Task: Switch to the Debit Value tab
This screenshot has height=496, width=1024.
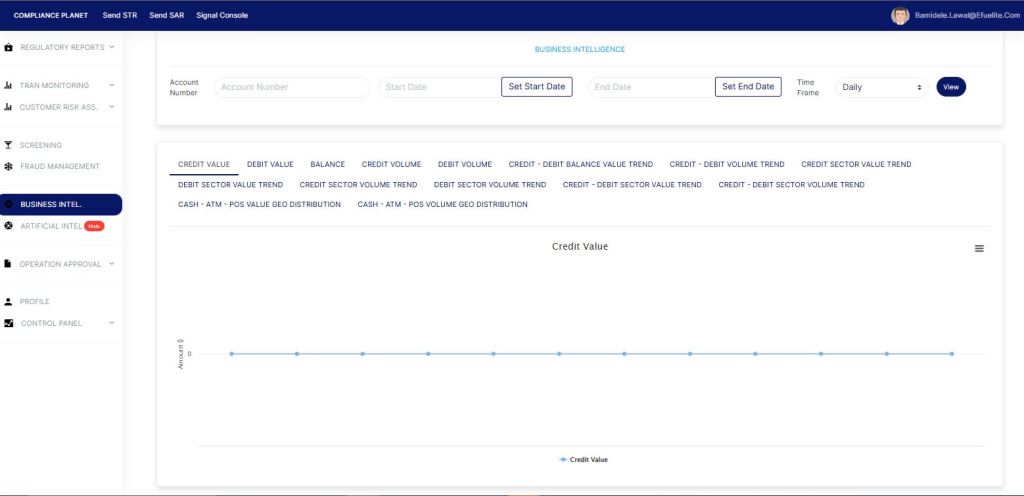Action: (270, 164)
